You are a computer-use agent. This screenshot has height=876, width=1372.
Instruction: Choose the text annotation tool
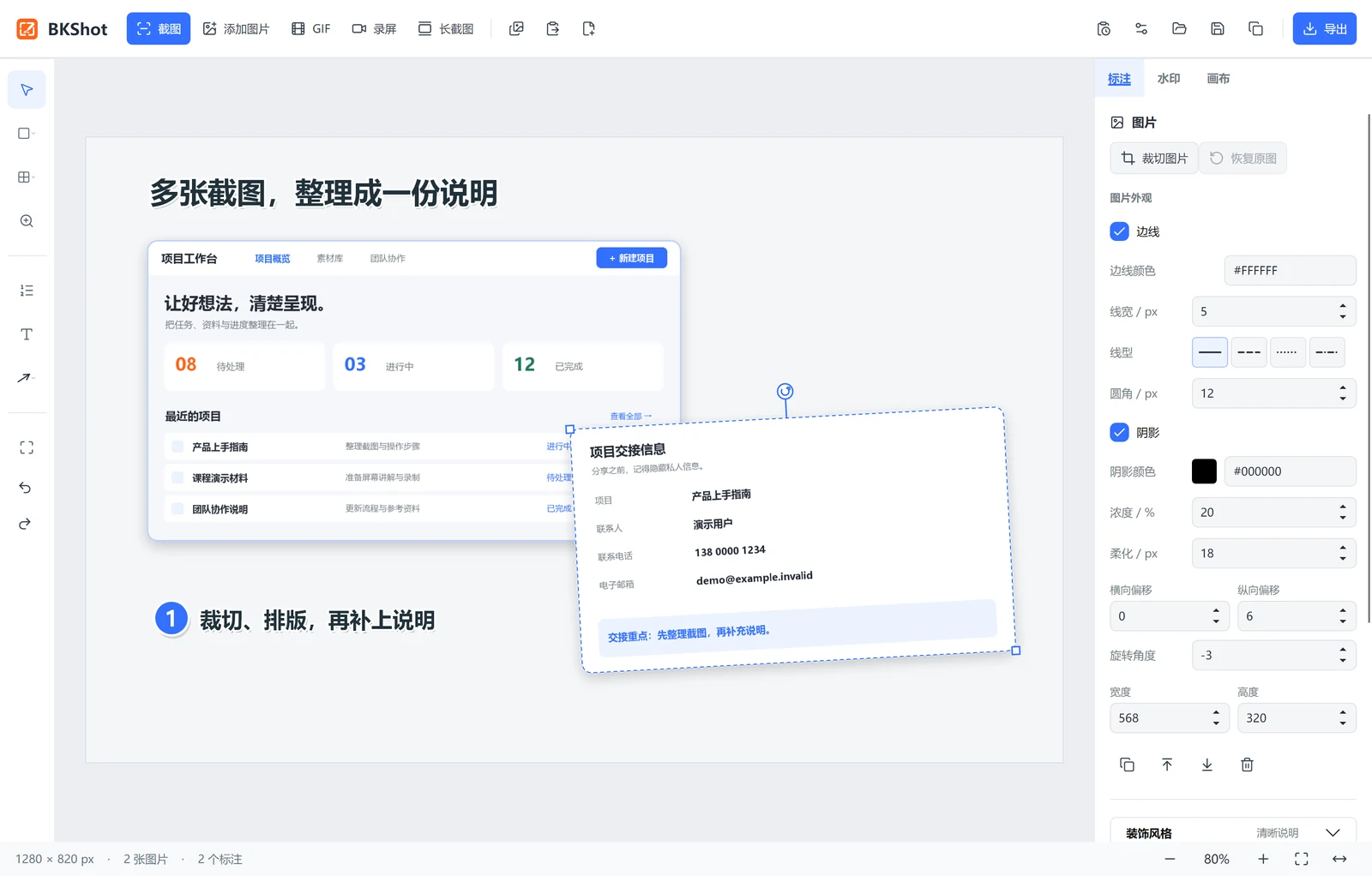[27, 334]
